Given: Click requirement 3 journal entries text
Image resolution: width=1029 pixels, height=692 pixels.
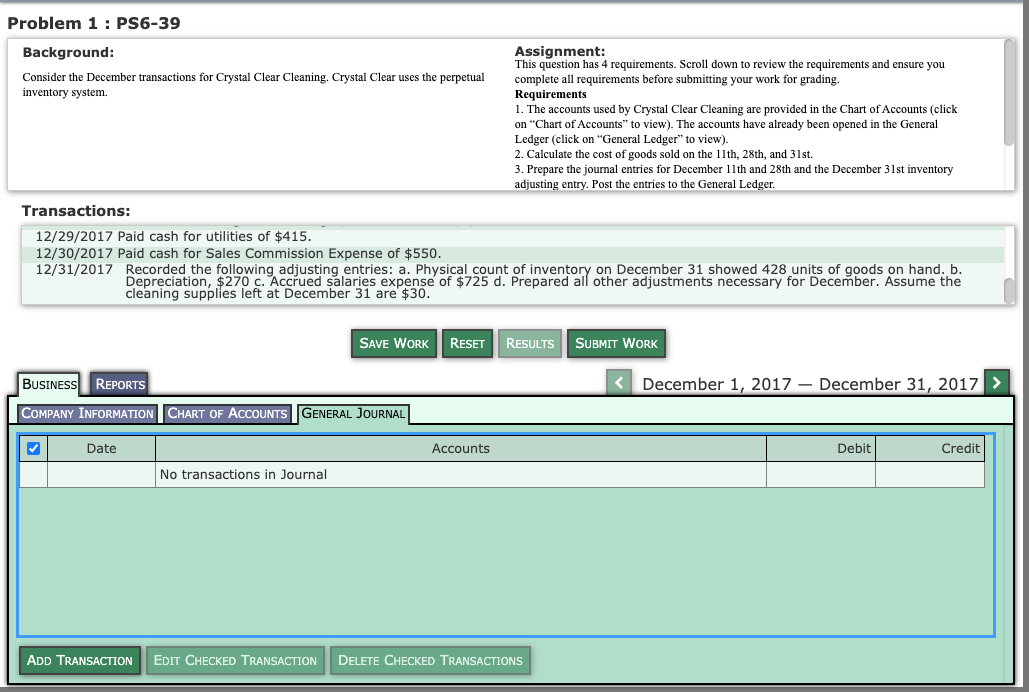Looking at the screenshot, I should pos(734,177).
